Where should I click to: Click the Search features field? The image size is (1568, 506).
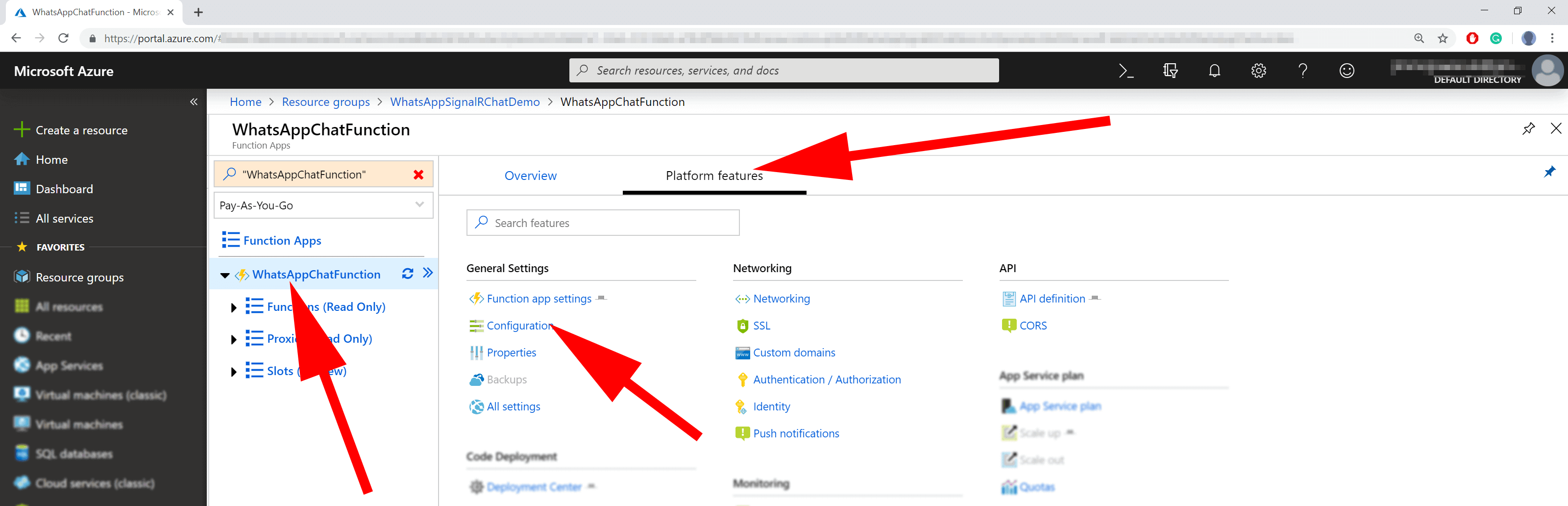coord(603,223)
